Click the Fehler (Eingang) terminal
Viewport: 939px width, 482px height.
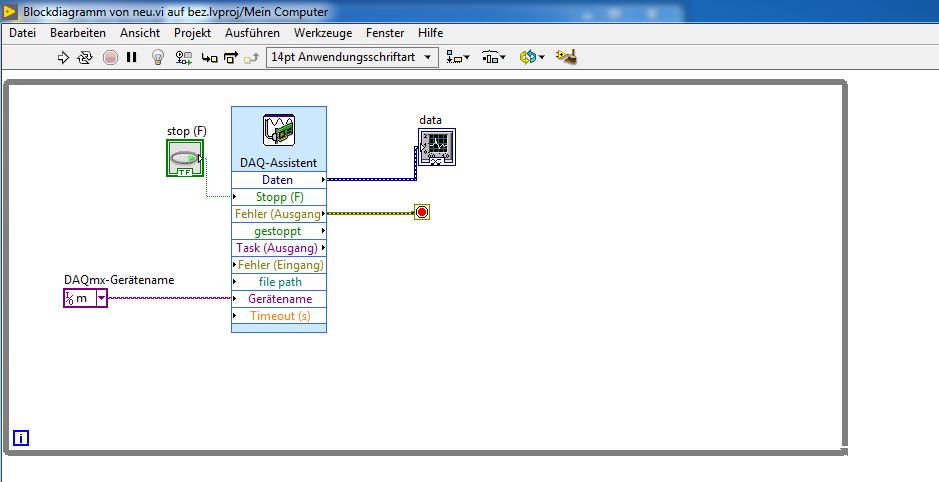(x=278, y=265)
